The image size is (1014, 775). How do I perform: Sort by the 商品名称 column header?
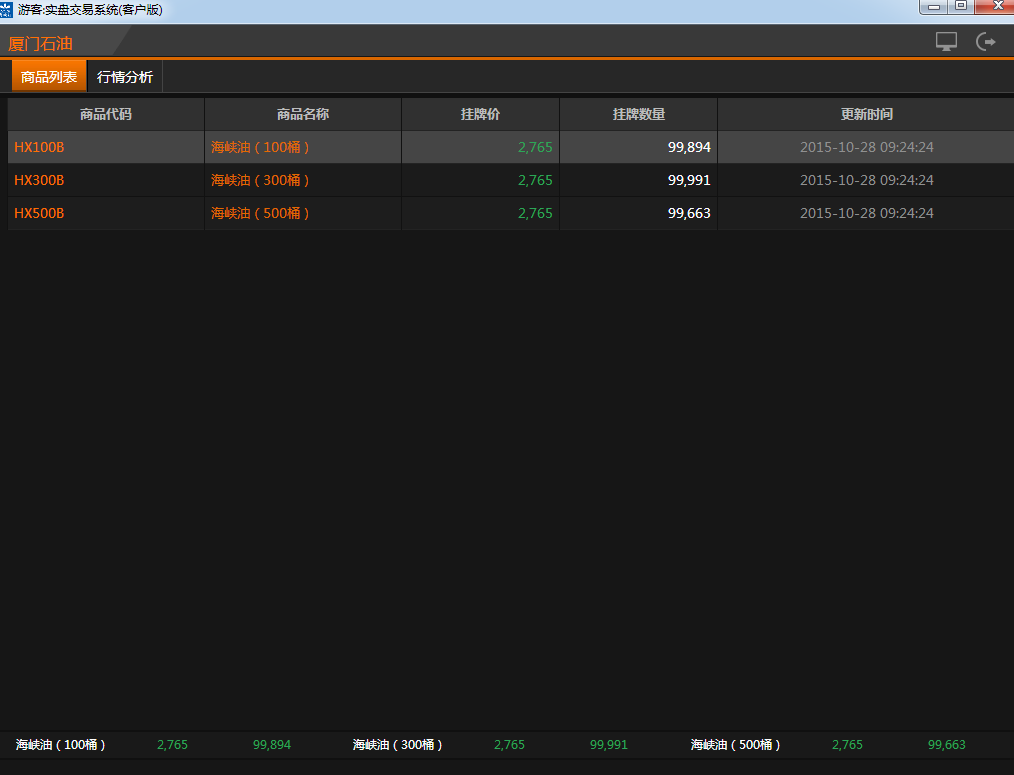tap(303, 114)
